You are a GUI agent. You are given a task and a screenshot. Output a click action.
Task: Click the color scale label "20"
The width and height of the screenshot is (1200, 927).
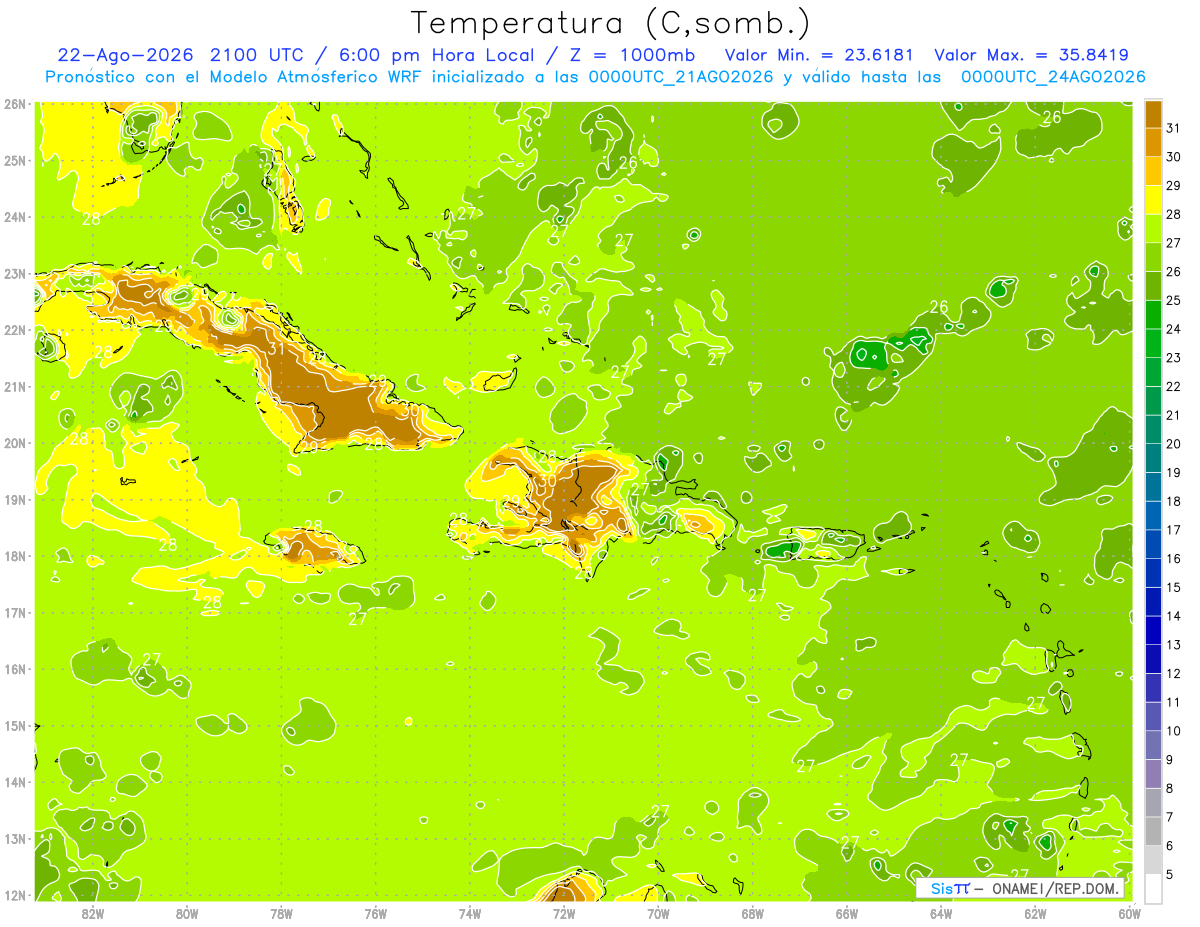pos(1173,444)
